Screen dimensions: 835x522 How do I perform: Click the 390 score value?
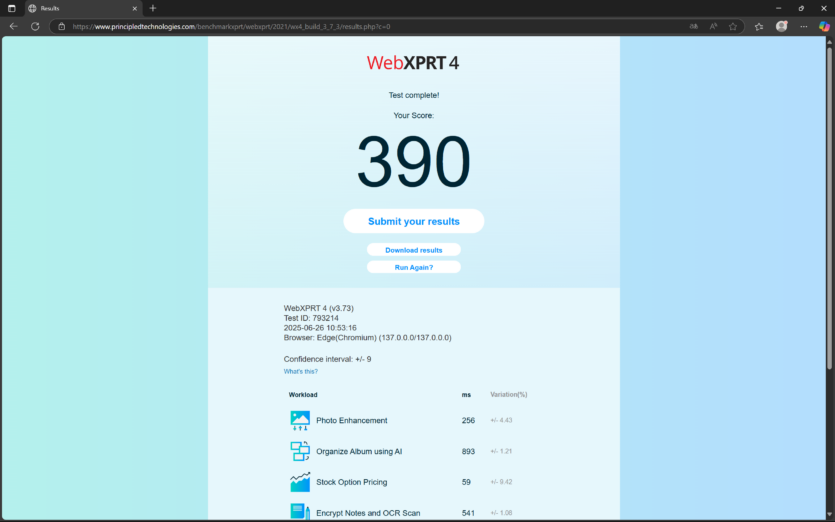(414, 161)
